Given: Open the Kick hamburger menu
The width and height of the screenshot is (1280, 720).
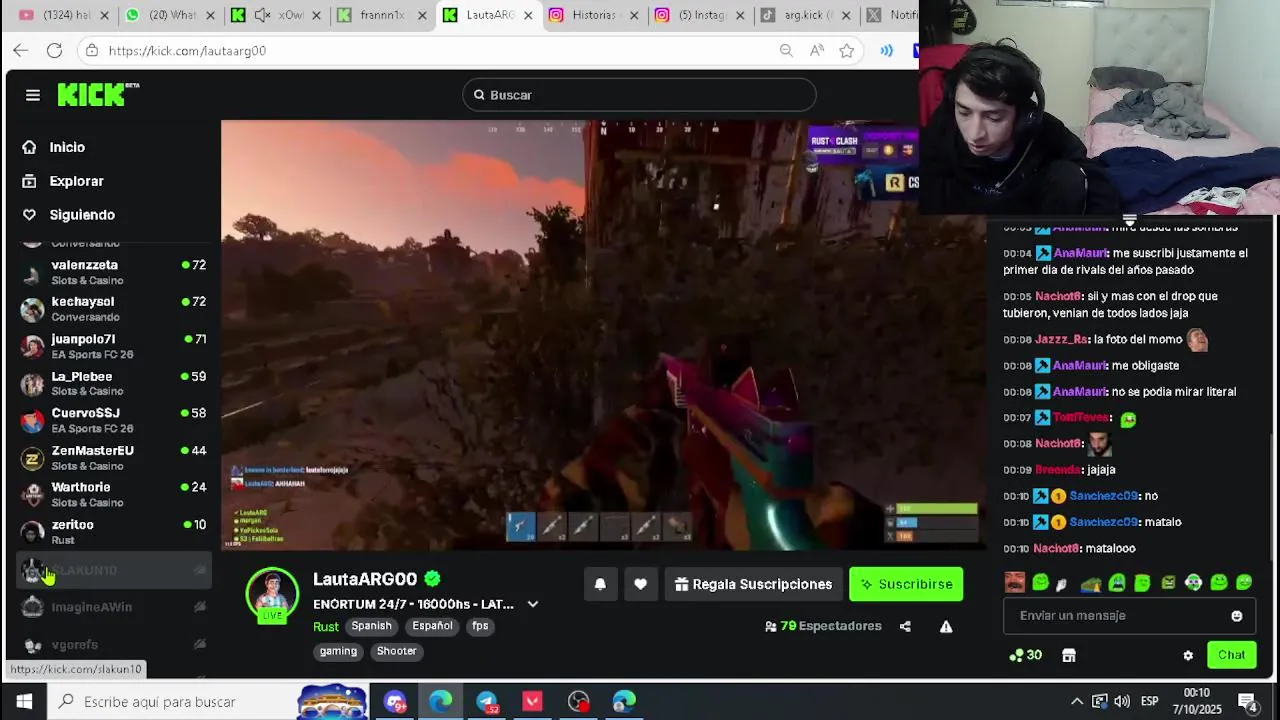Looking at the screenshot, I should [x=33, y=95].
